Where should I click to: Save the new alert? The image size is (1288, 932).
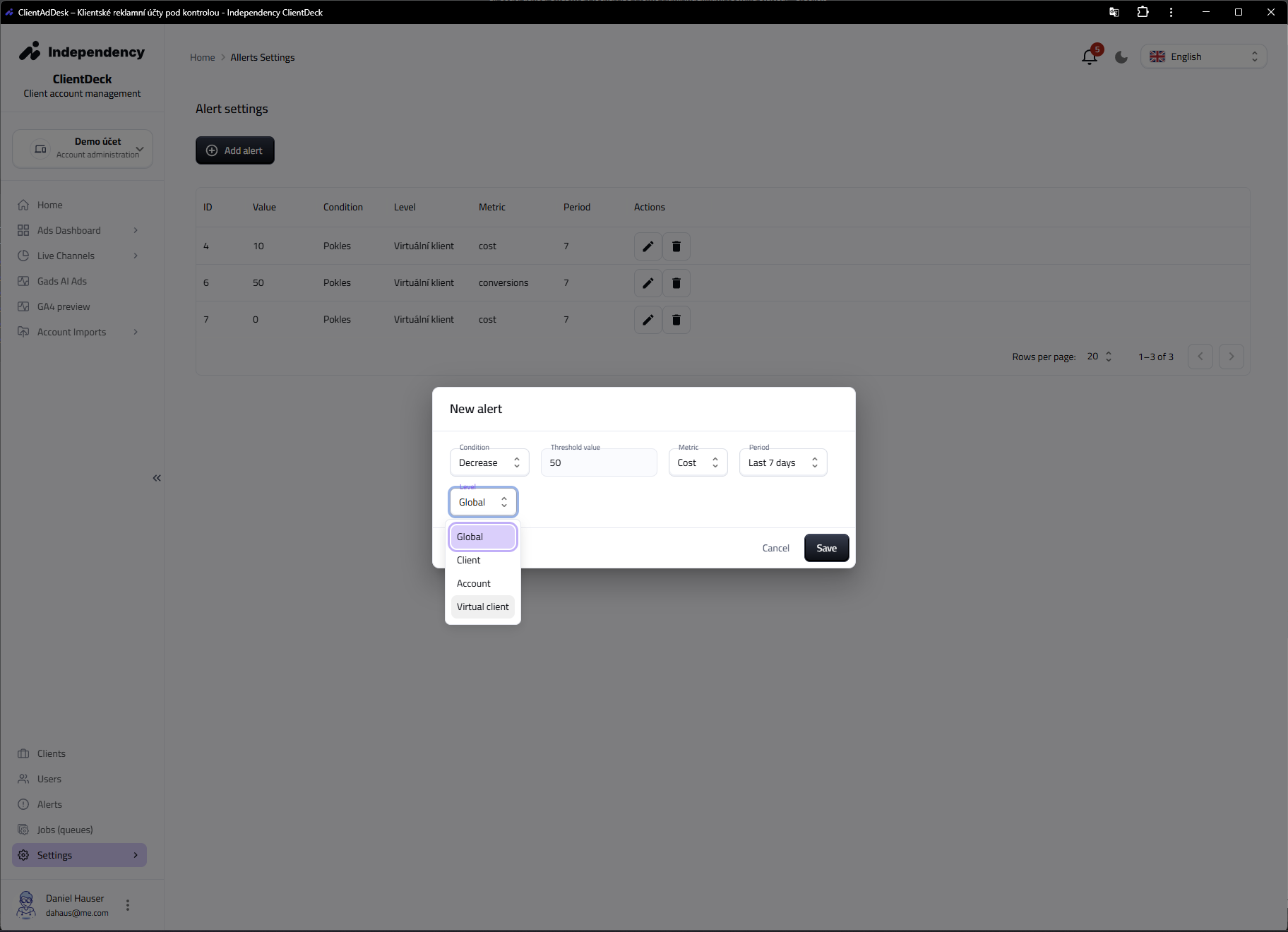[826, 549]
